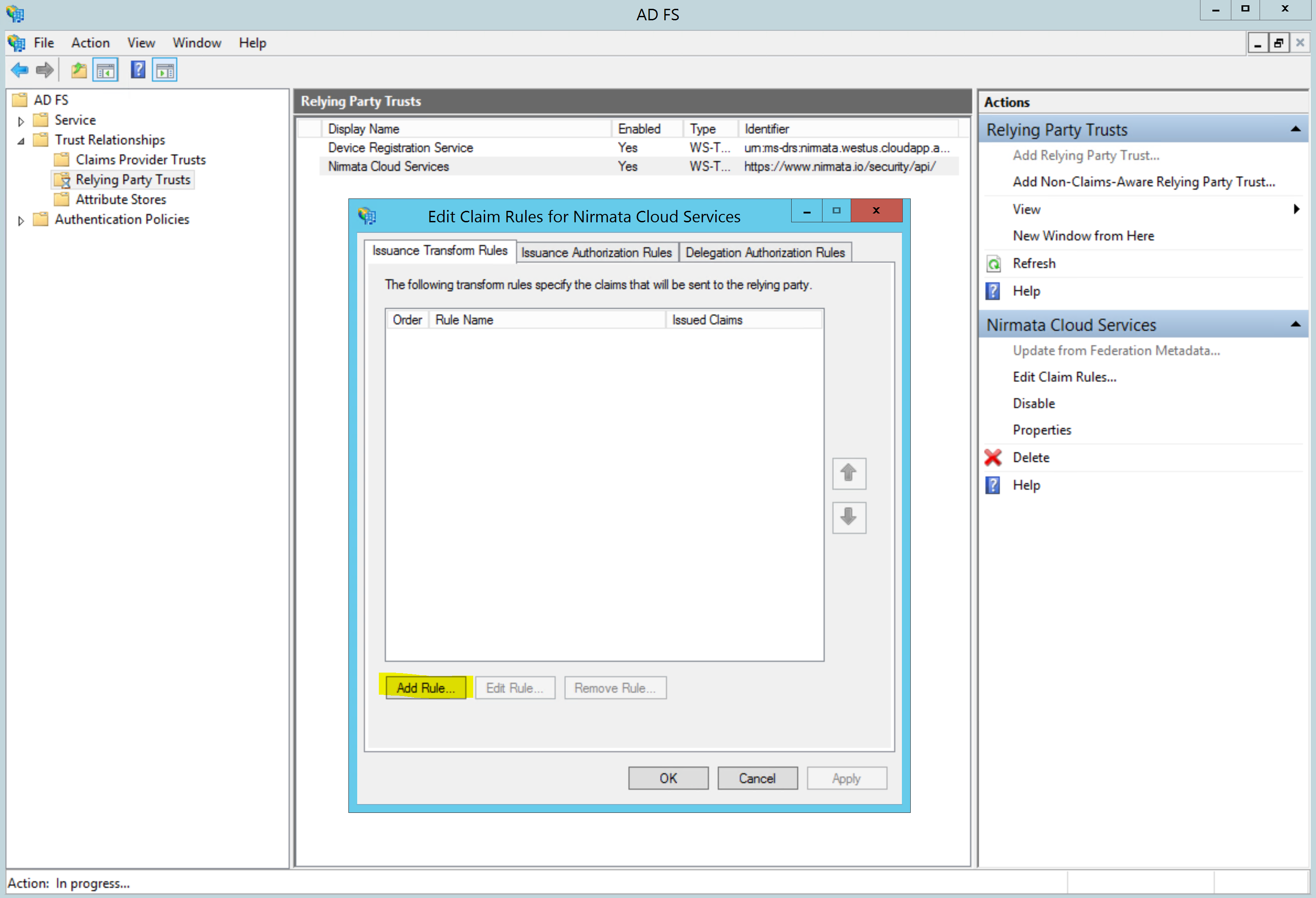The width and height of the screenshot is (1316, 898).
Task: Sort by Enabled column header
Action: point(647,129)
